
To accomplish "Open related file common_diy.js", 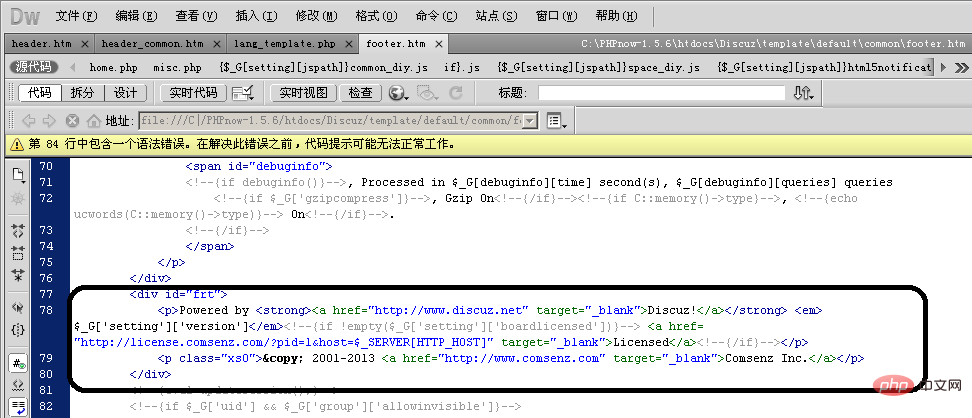I will pyautogui.click(x=324, y=68).
